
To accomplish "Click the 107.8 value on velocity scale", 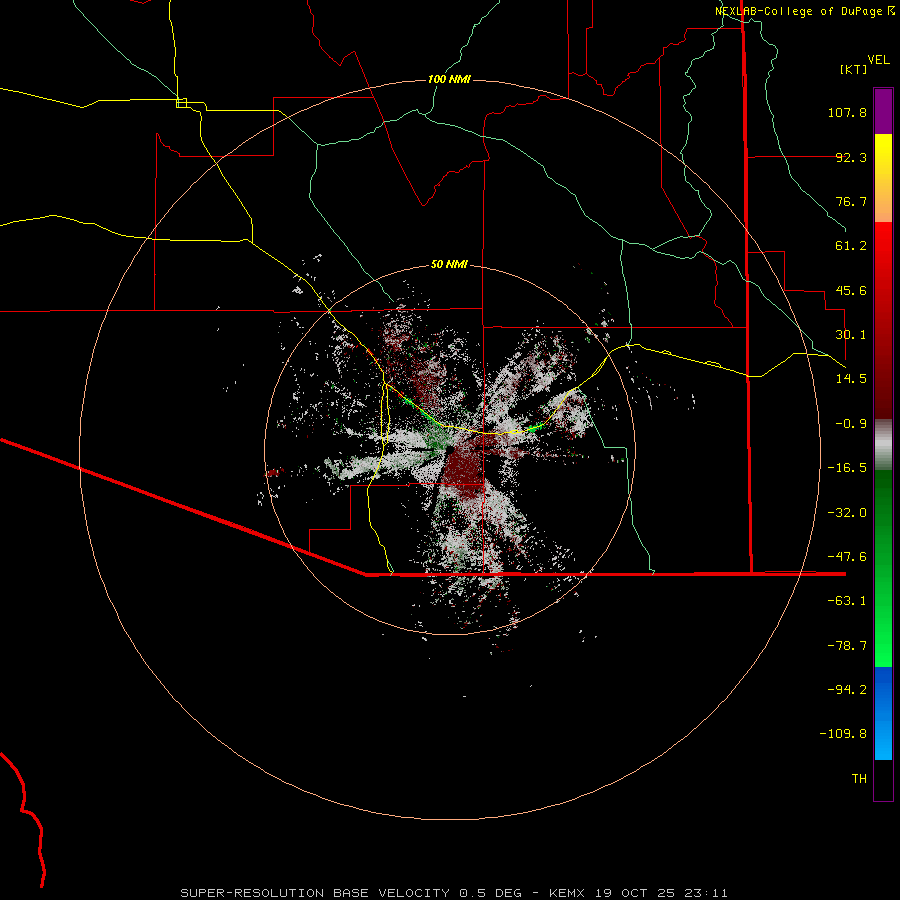I will click(847, 112).
